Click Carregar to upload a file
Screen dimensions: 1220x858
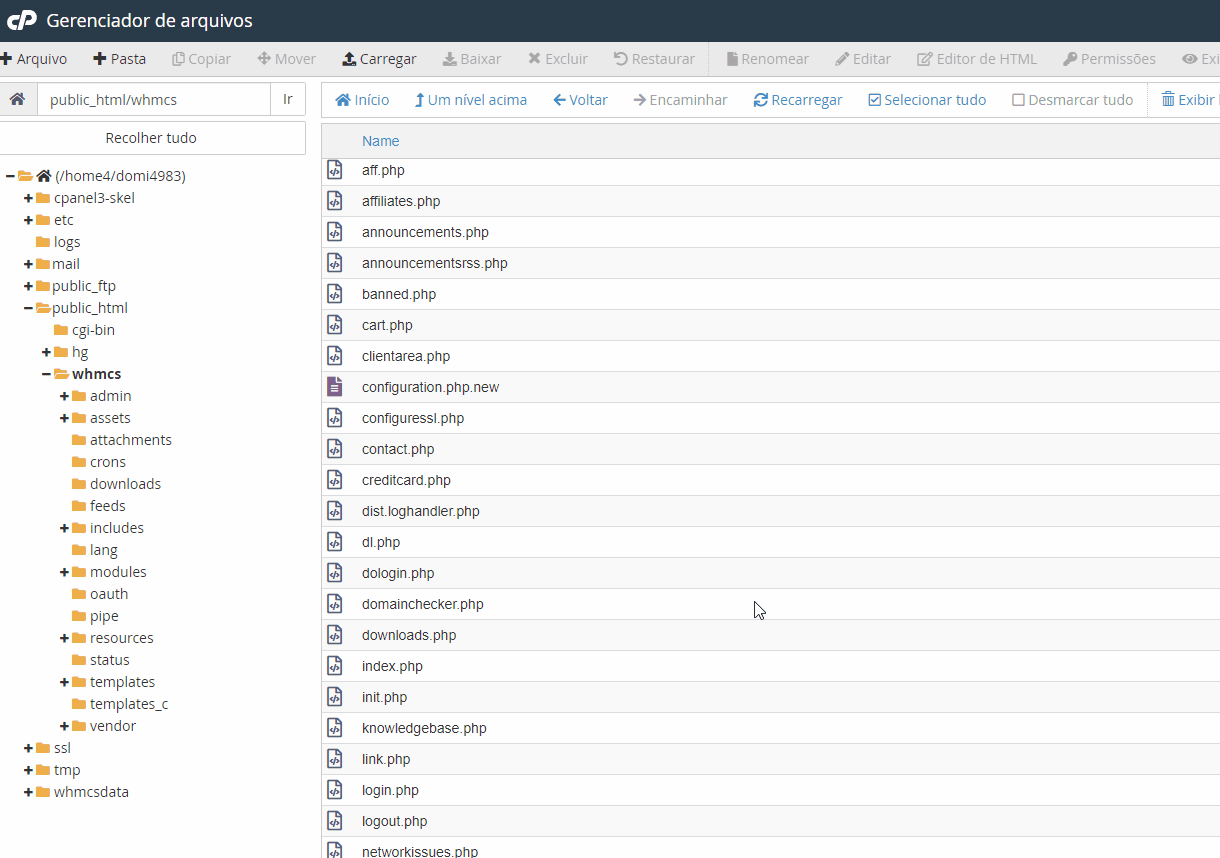[379, 59]
